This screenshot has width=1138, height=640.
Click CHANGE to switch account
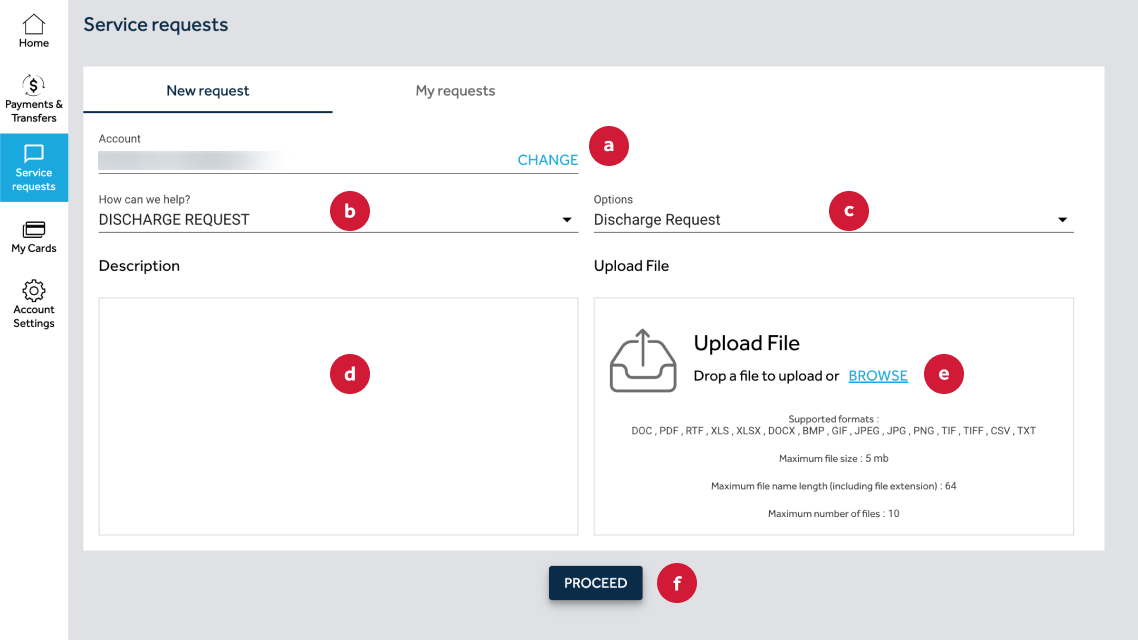(x=547, y=160)
